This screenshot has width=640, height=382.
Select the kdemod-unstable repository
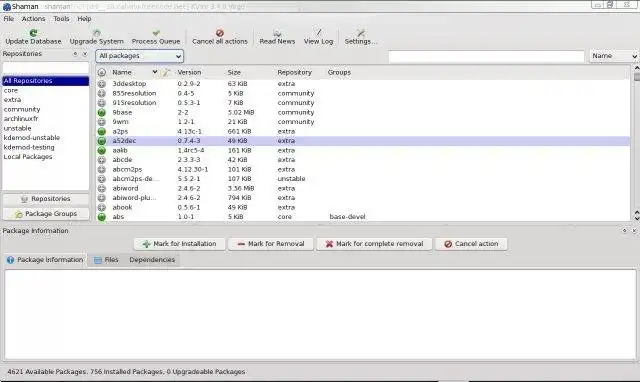click(46, 138)
